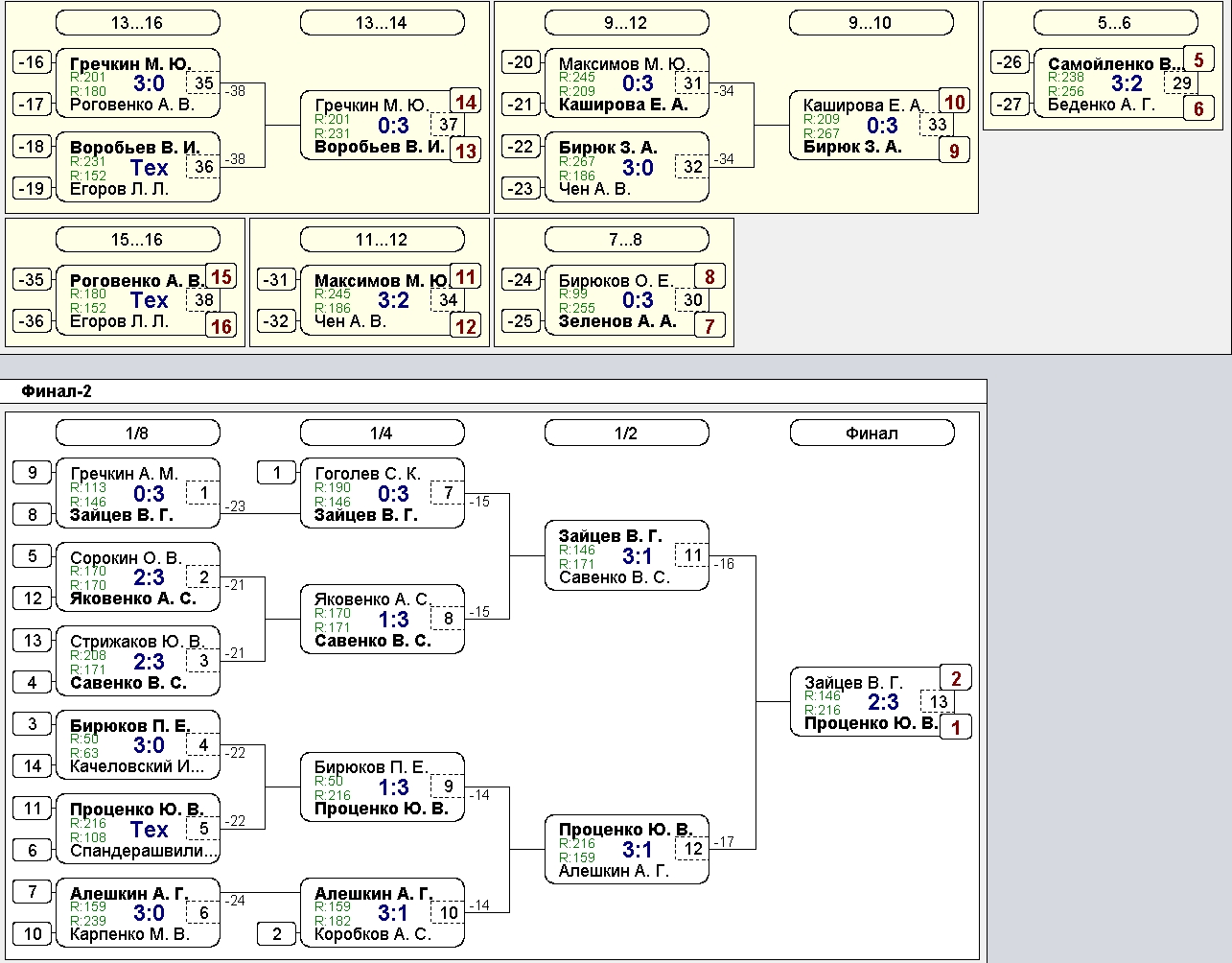Select match number box 12 in semifinal
The image size is (1232, 963).
[693, 848]
